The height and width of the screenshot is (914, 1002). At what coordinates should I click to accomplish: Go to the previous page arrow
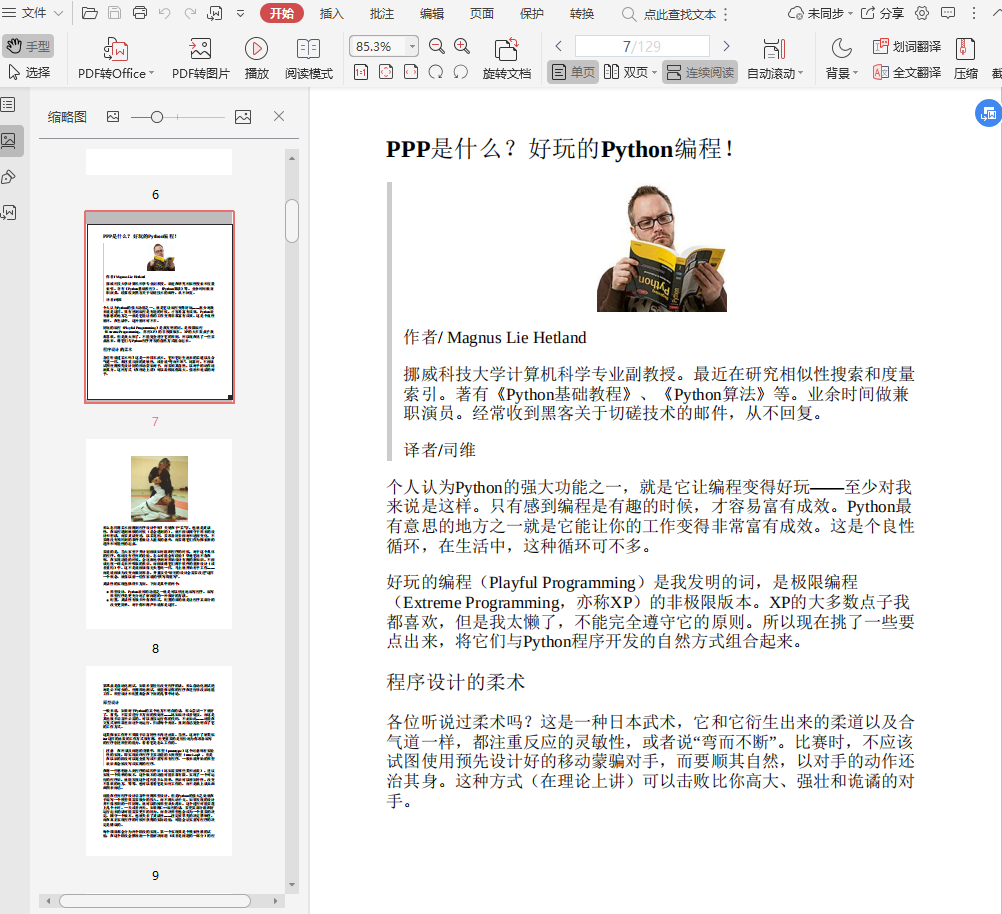pos(559,46)
